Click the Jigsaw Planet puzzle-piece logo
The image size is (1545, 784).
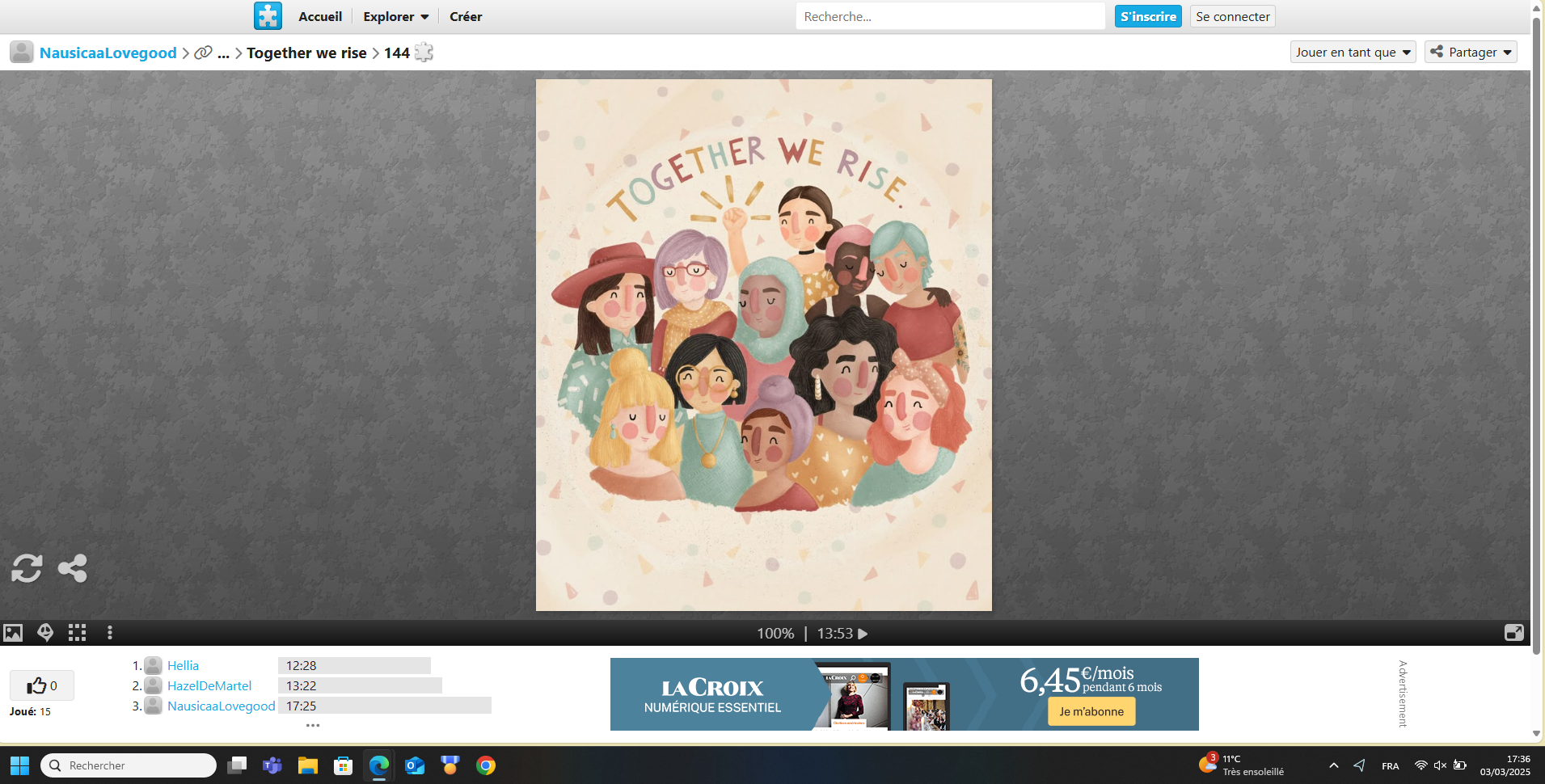coord(268,16)
